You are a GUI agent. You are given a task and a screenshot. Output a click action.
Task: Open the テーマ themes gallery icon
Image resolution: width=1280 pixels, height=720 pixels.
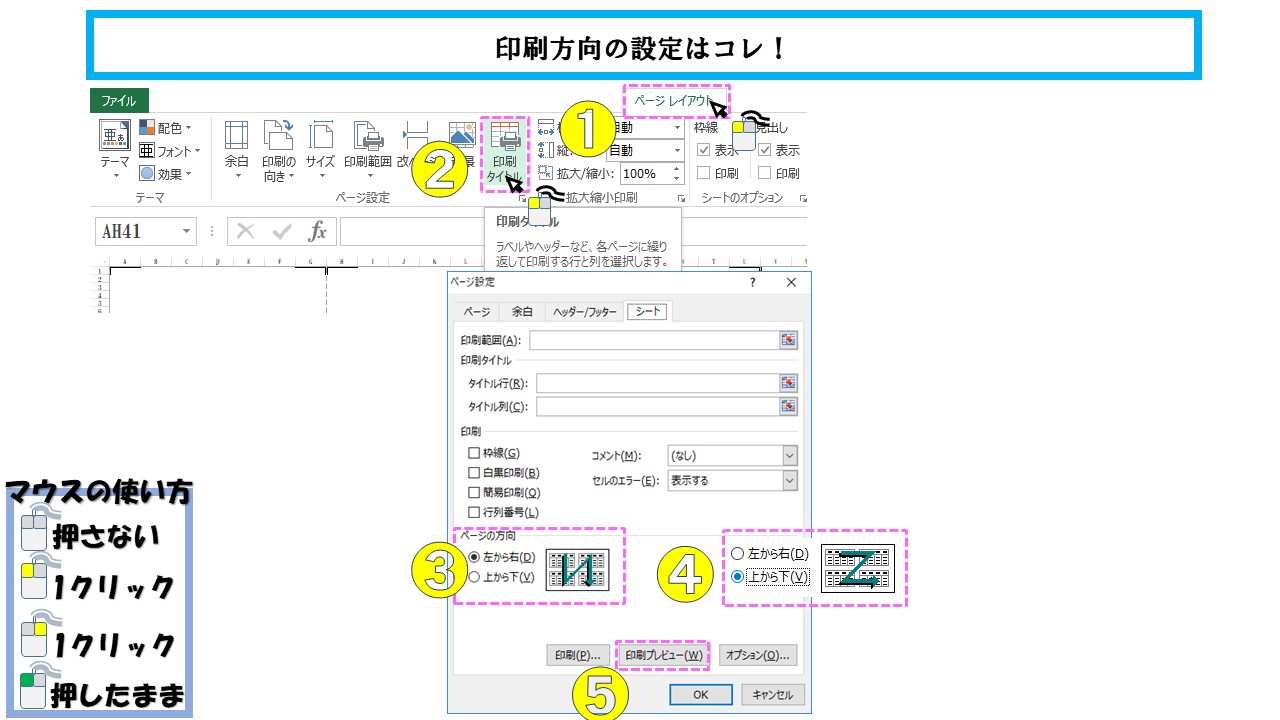click(x=114, y=136)
